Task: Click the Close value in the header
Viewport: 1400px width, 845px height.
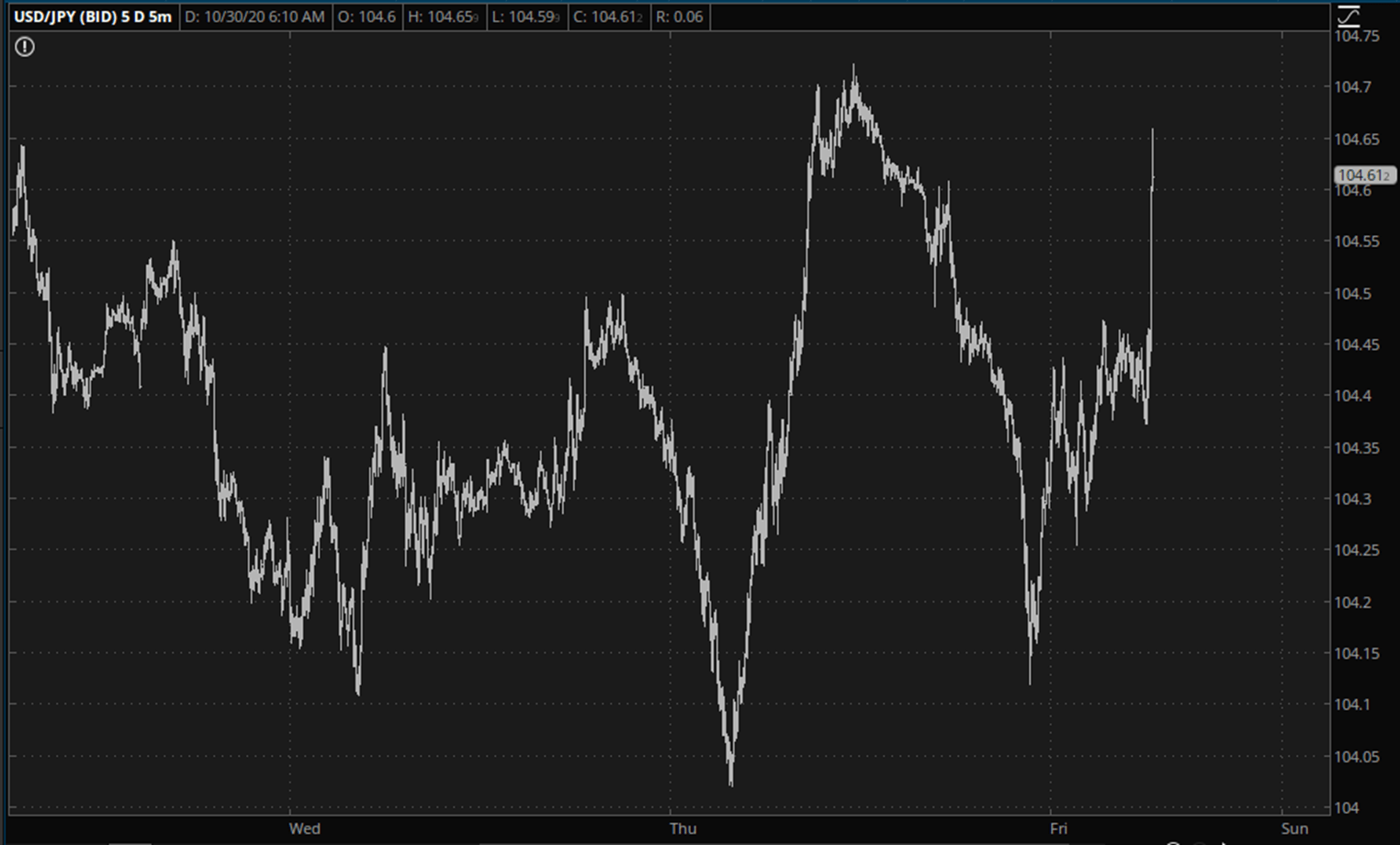Action: (607, 17)
